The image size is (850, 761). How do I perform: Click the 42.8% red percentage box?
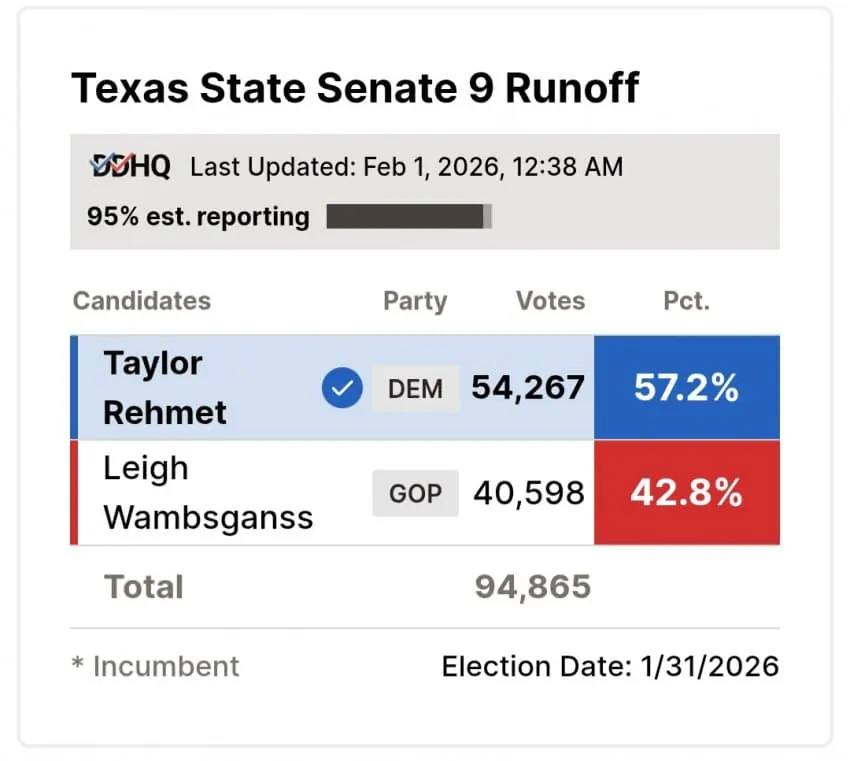tap(686, 493)
